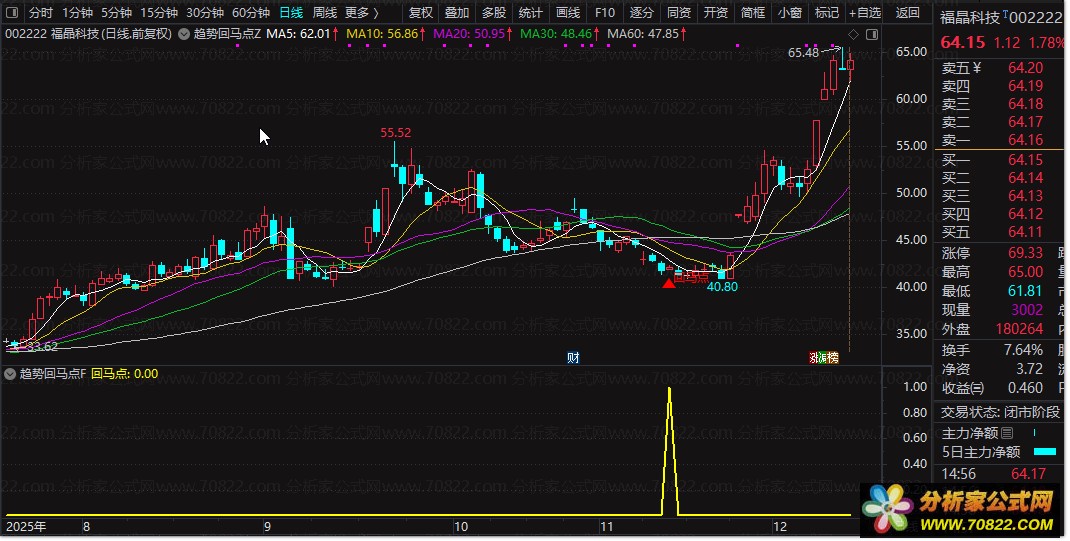Click the 5日主力净额 cyan bar
This screenshot has height=541, width=1070.
point(1045,452)
